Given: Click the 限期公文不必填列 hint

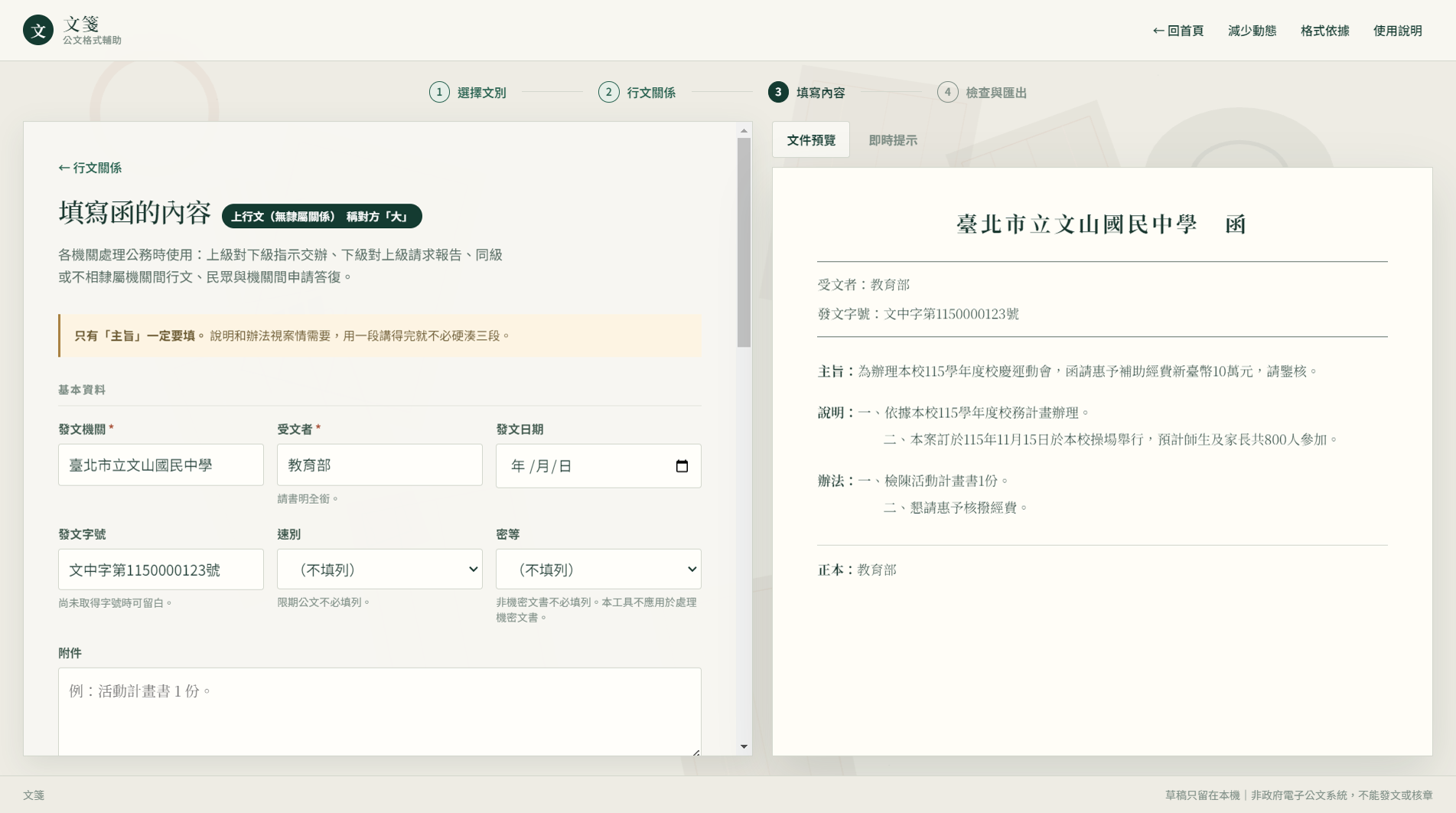Looking at the screenshot, I should tap(324, 602).
